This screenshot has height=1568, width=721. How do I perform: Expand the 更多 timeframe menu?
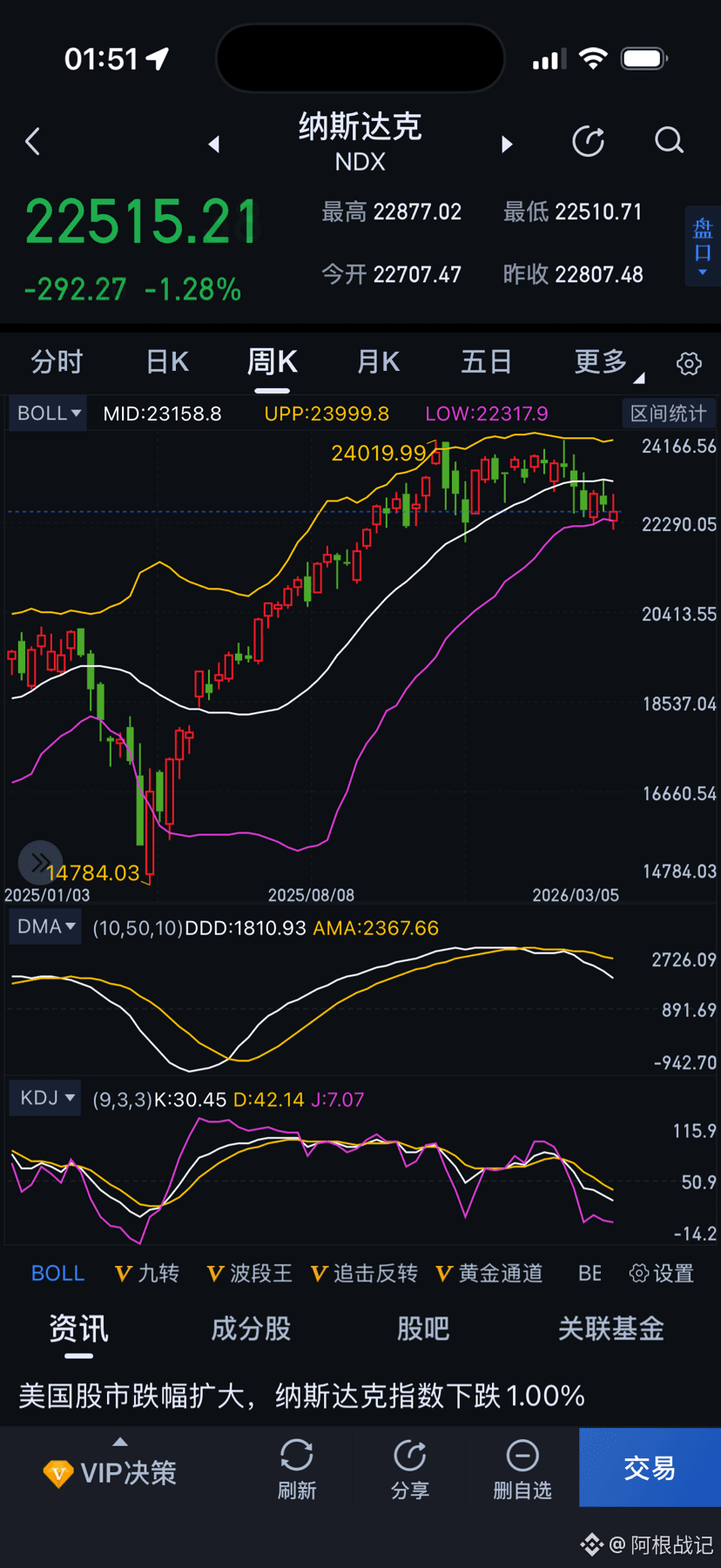click(606, 362)
